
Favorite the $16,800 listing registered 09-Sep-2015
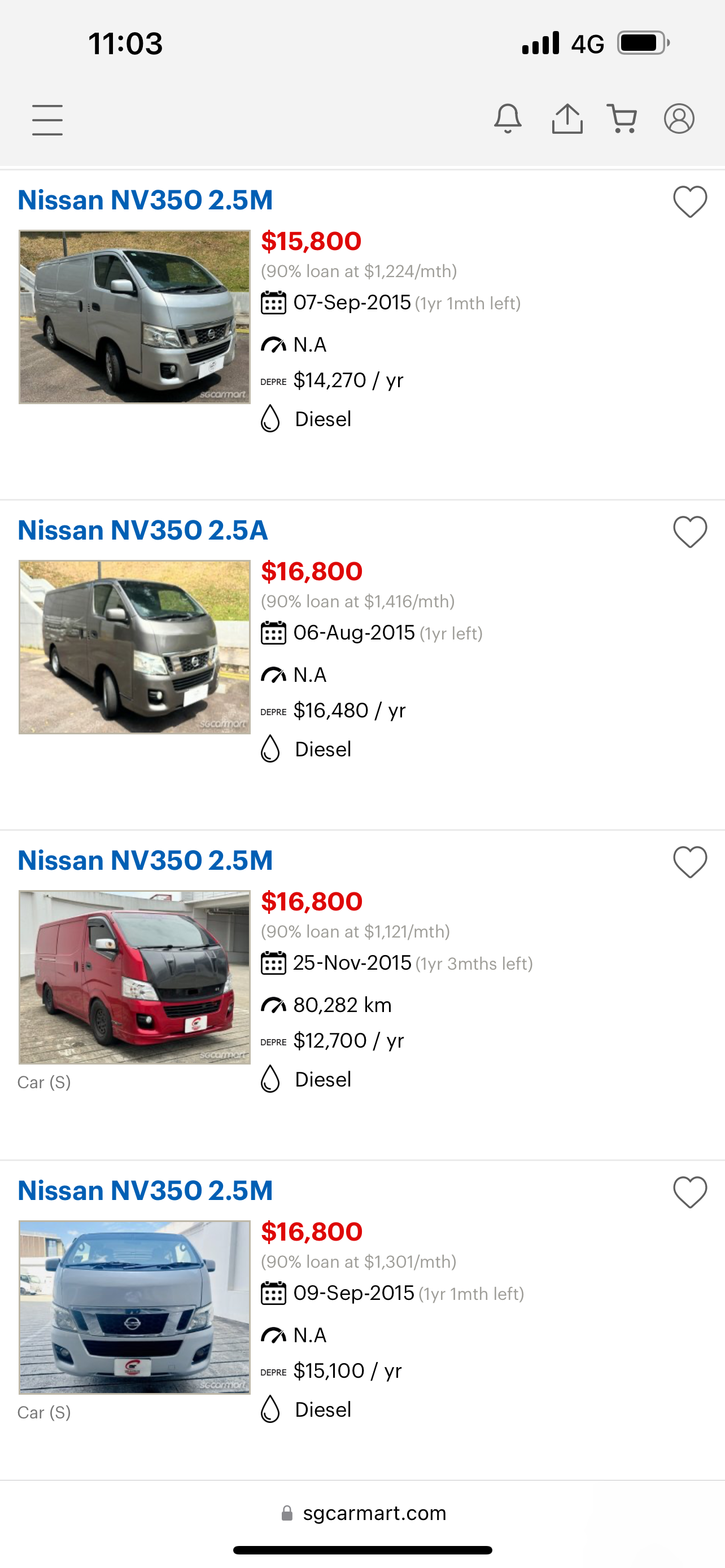[x=689, y=1192]
